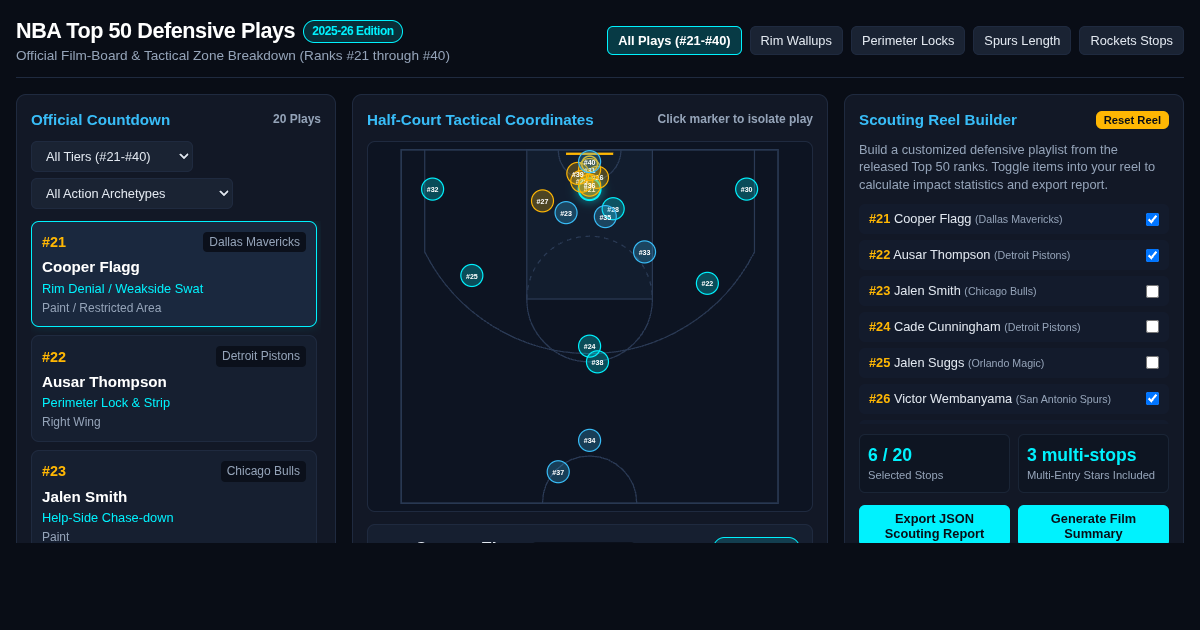The image size is (1200, 630).
Task: Select court marker #30
Action: [x=746, y=189]
